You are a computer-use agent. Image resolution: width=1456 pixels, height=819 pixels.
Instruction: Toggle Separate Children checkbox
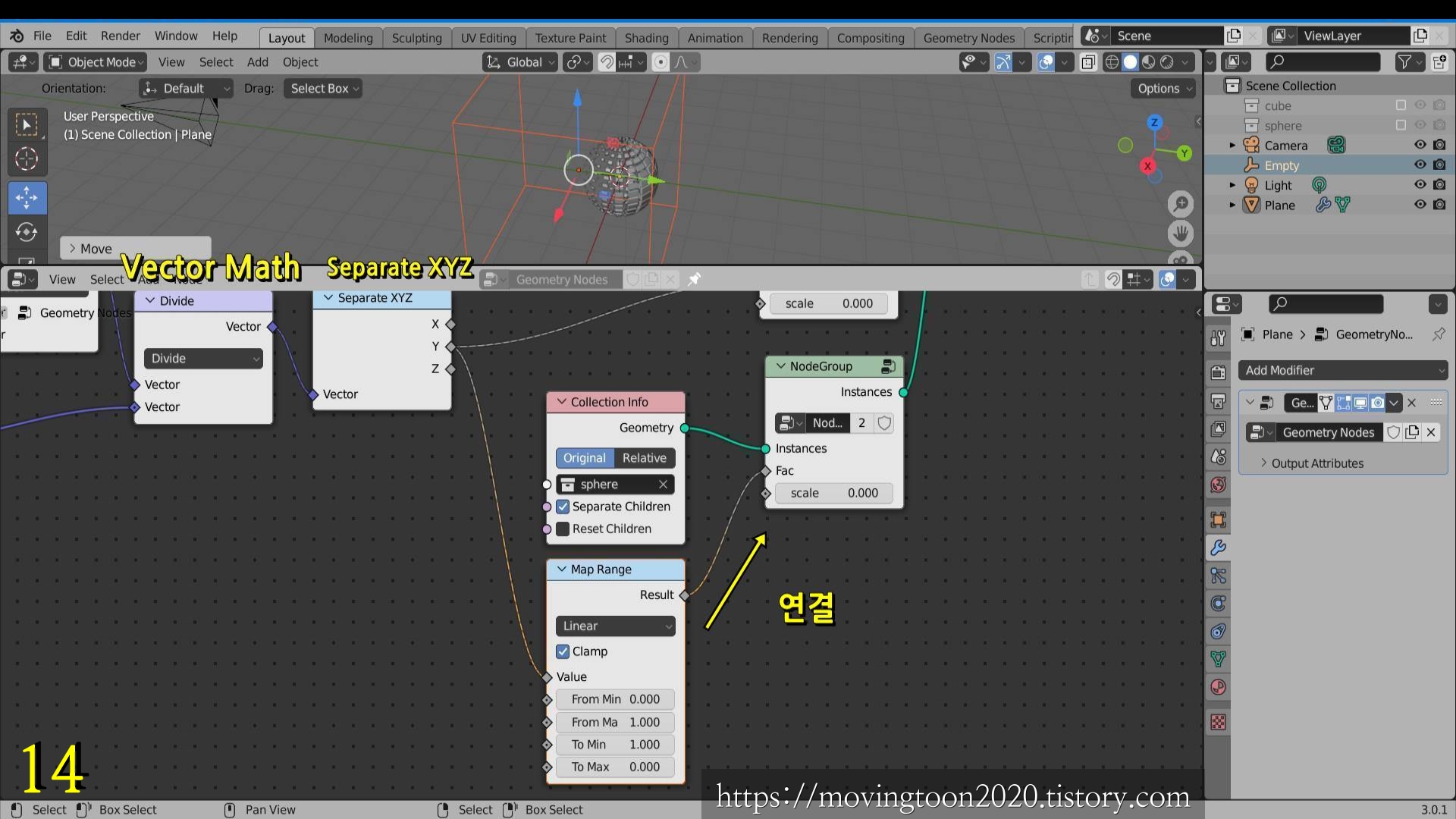point(563,507)
